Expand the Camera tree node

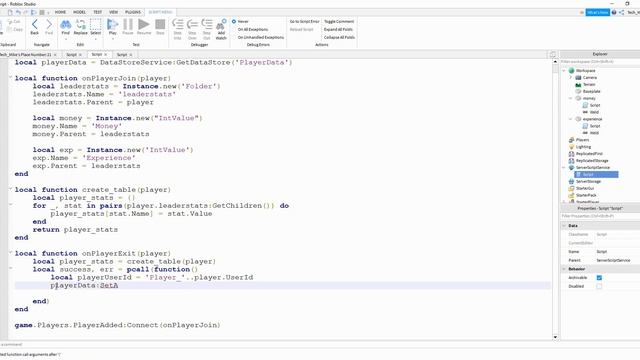pyautogui.click(x=571, y=78)
